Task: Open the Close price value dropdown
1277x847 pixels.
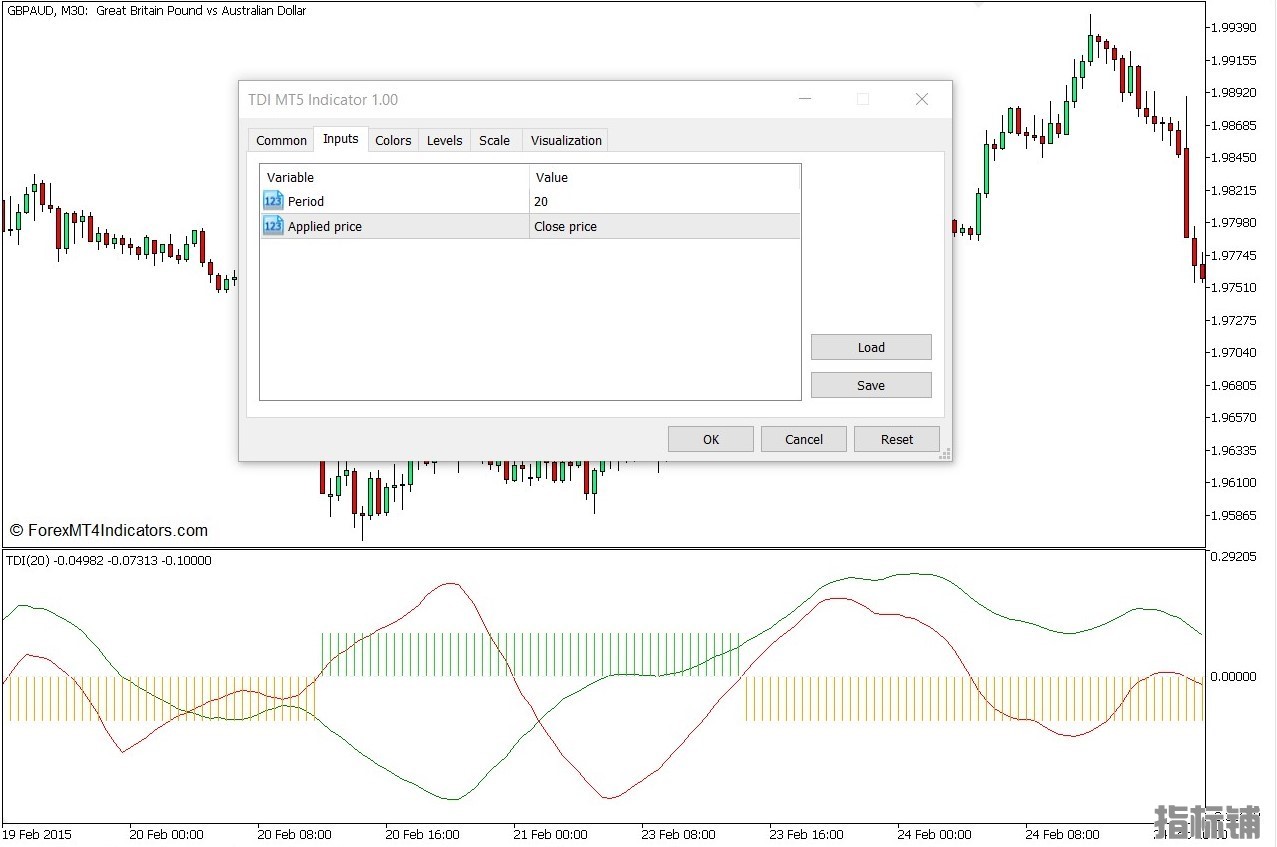Action: click(665, 226)
